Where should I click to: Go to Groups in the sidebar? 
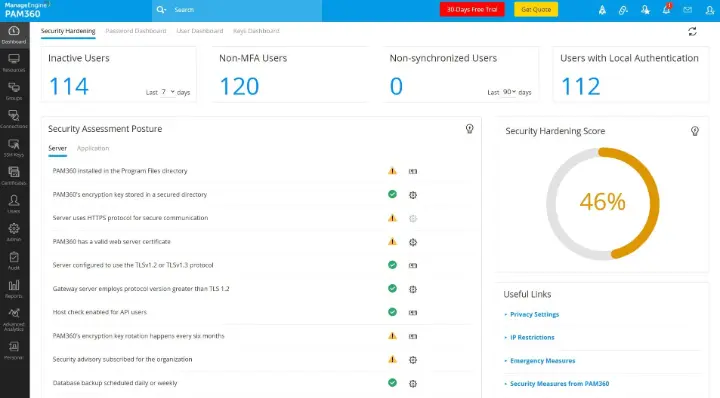(x=14, y=91)
